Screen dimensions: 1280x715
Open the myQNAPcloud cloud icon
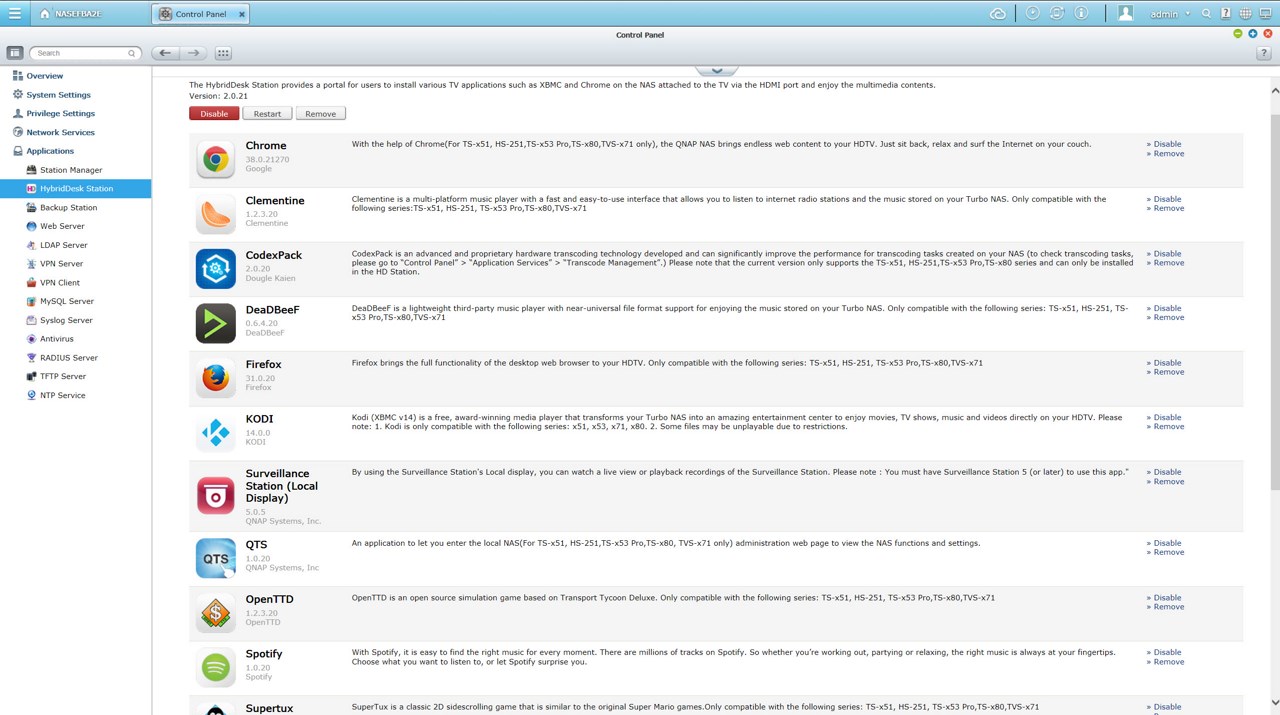pos(997,13)
